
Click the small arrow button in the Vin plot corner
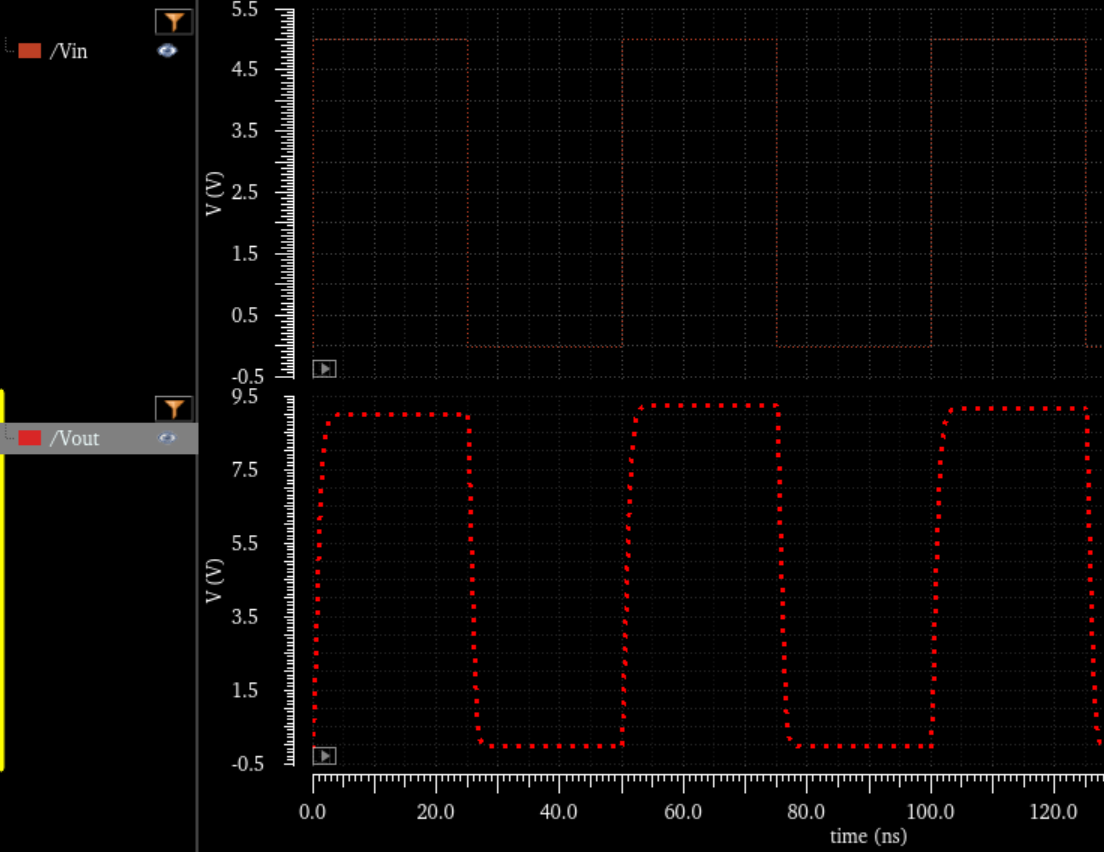[324, 369]
